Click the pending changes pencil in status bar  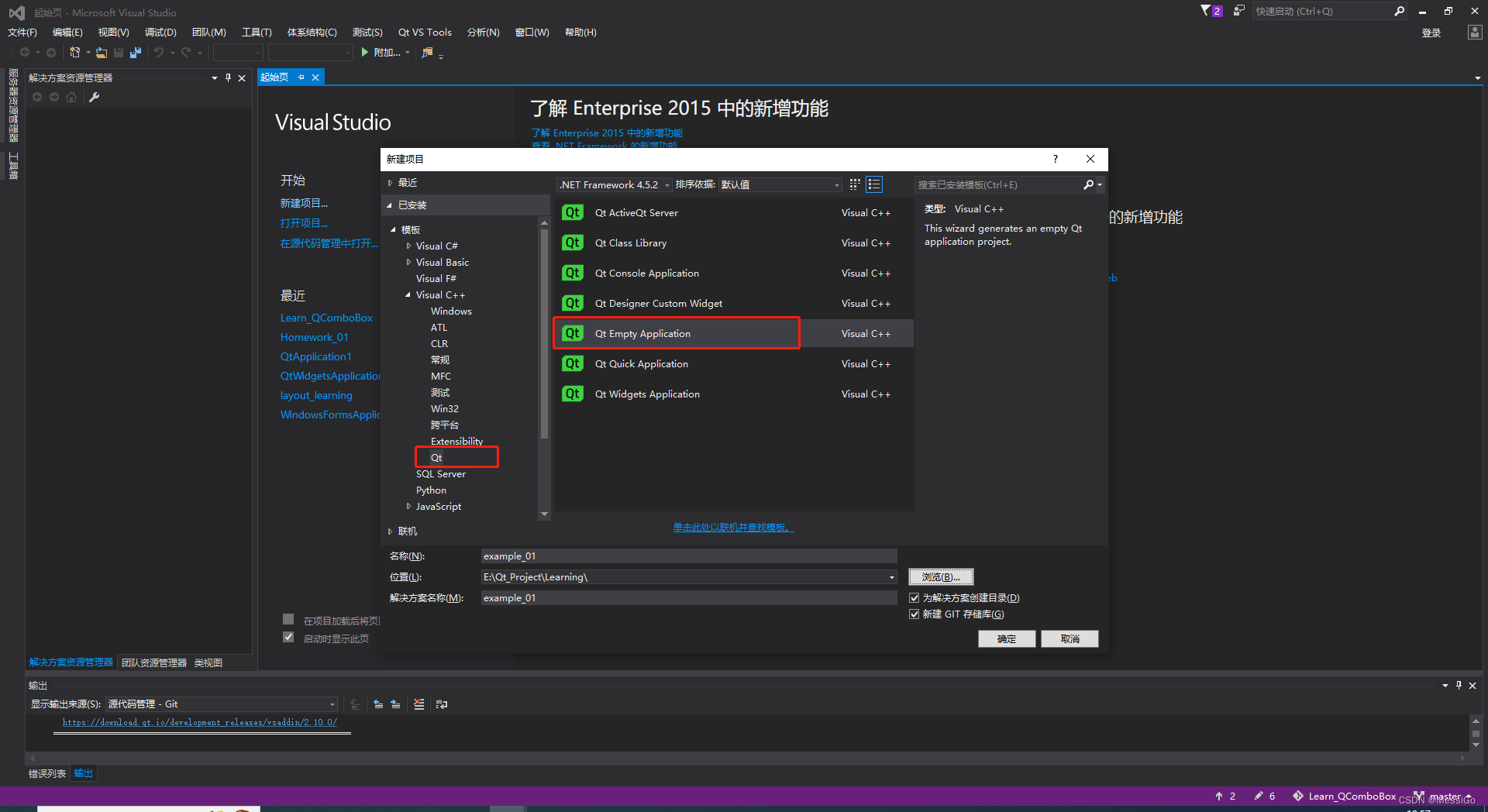pyautogui.click(x=1259, y=796)
